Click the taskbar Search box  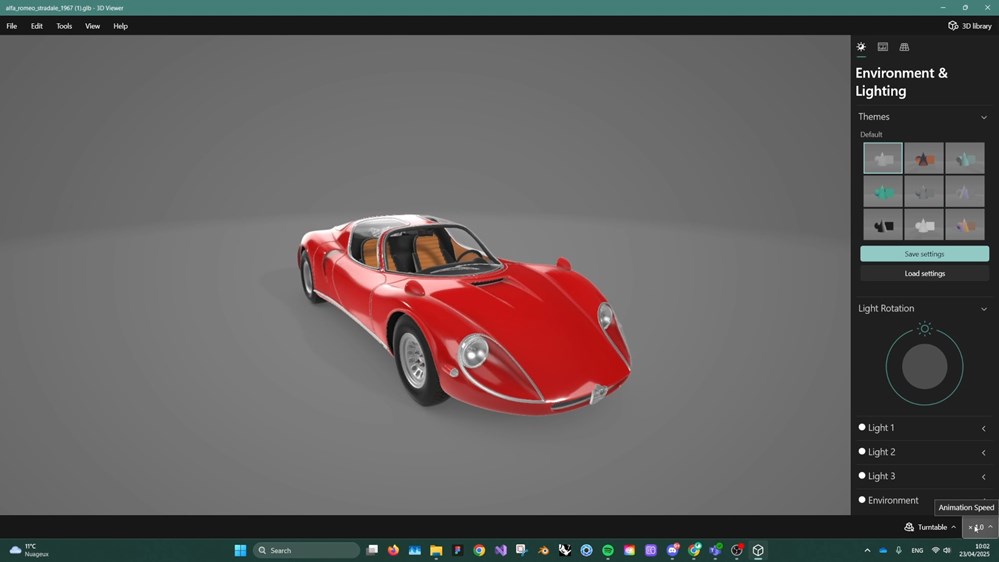[x=306, y=551]
